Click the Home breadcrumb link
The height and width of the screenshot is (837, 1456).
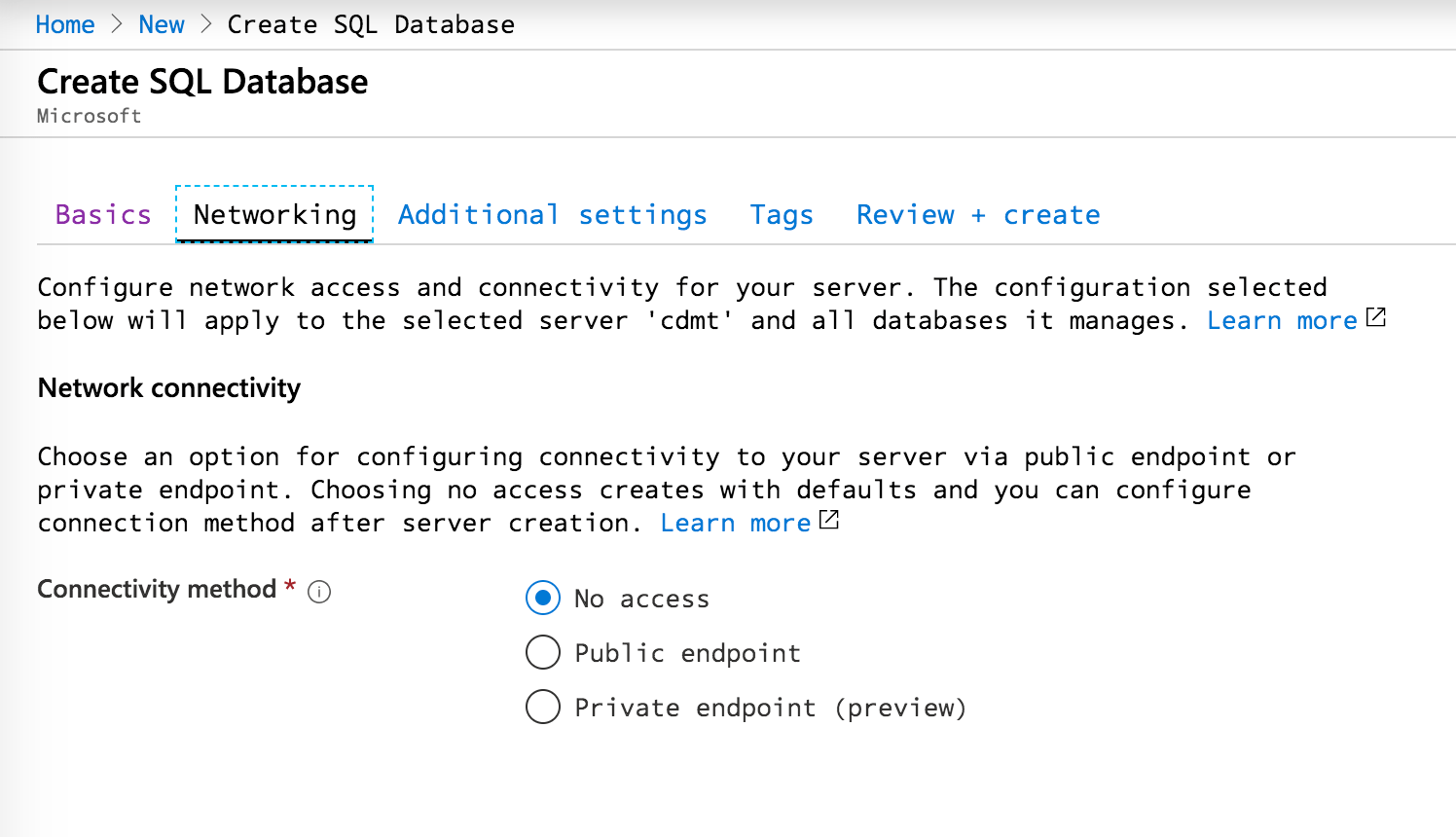(x=64, y=24)
